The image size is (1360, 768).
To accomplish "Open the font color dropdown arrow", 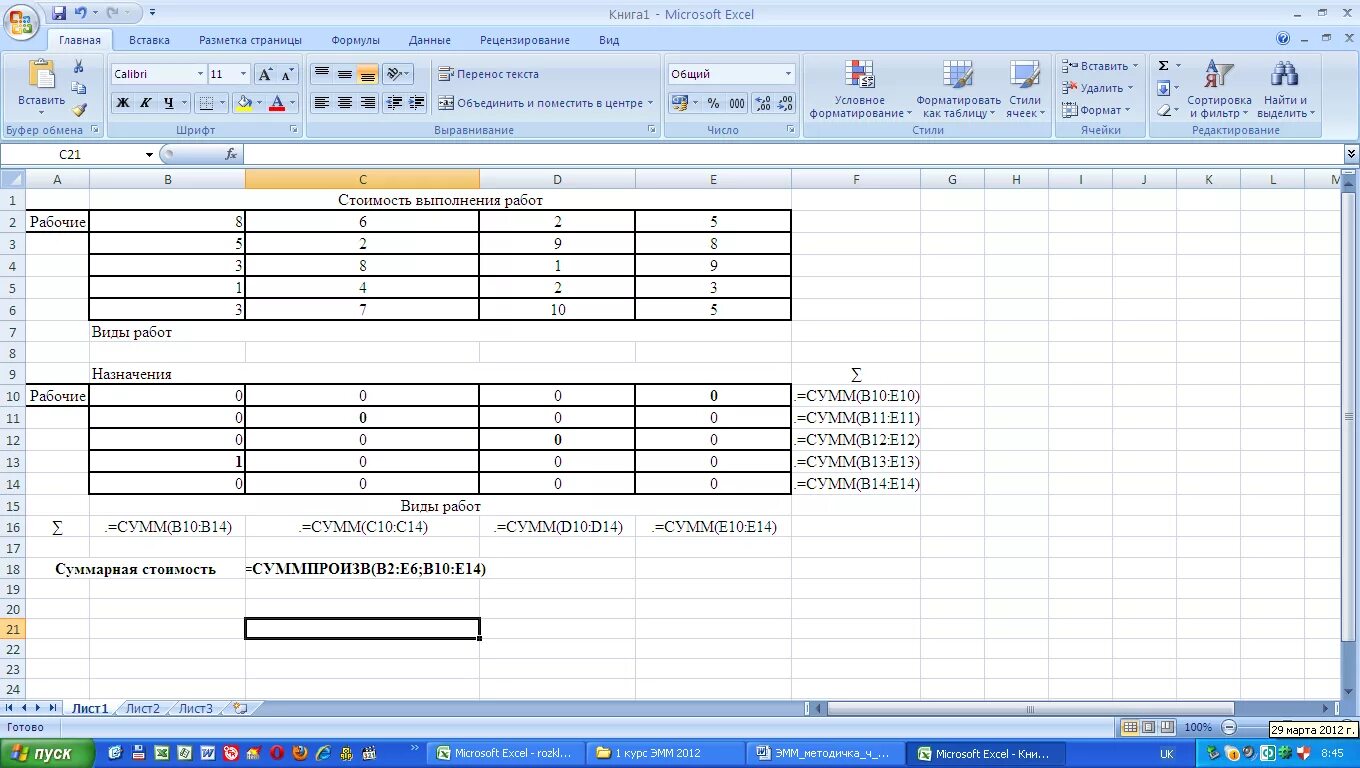I will 293,102.
